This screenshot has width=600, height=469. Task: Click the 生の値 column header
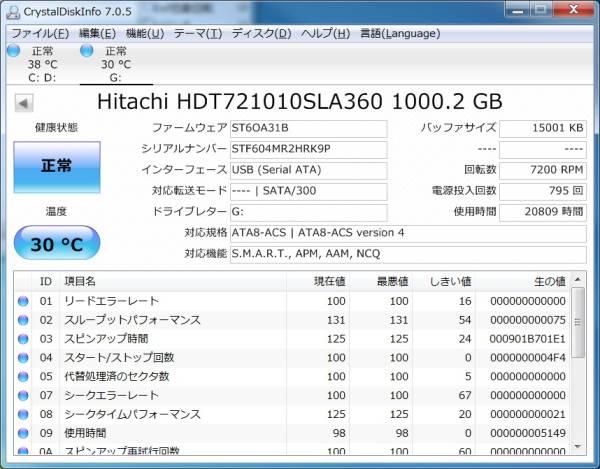click(522, 282)
